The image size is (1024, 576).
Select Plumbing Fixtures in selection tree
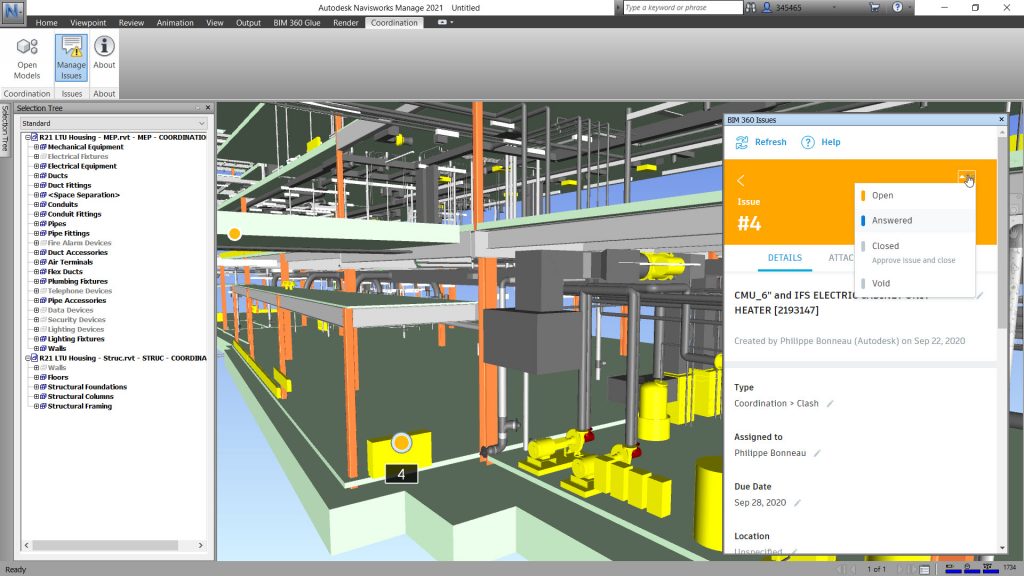pos(77,281)
